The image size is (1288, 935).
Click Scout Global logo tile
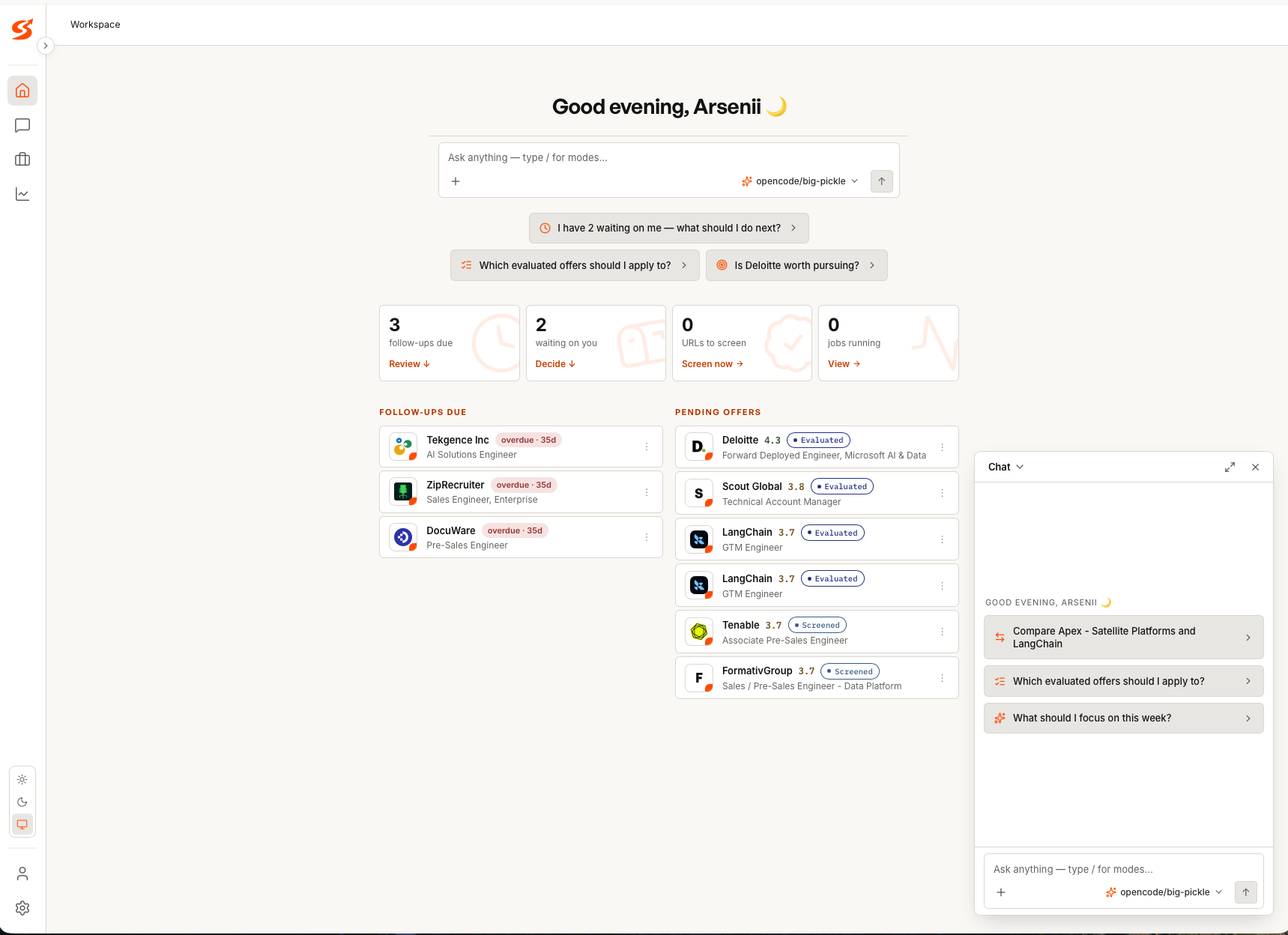pyautogui.click(x=699, y=493)
